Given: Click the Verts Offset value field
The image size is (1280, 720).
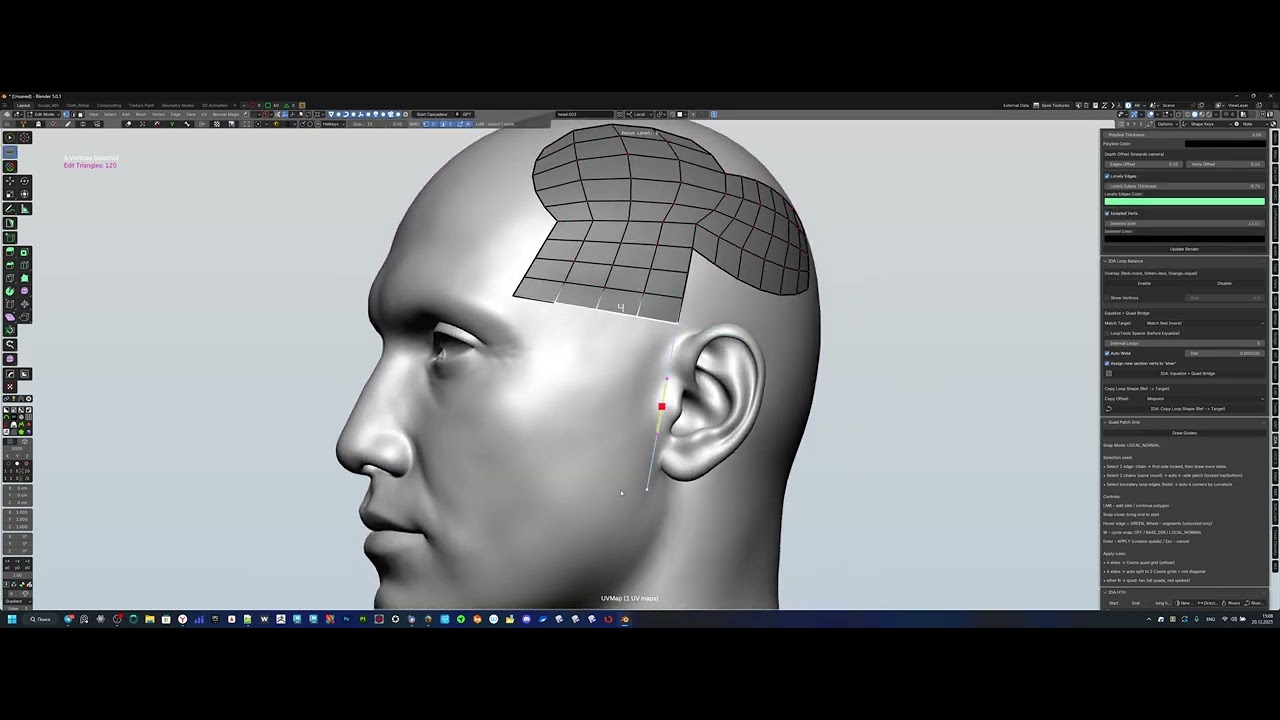Looking at the screenshot, I should click(1225, 164).
